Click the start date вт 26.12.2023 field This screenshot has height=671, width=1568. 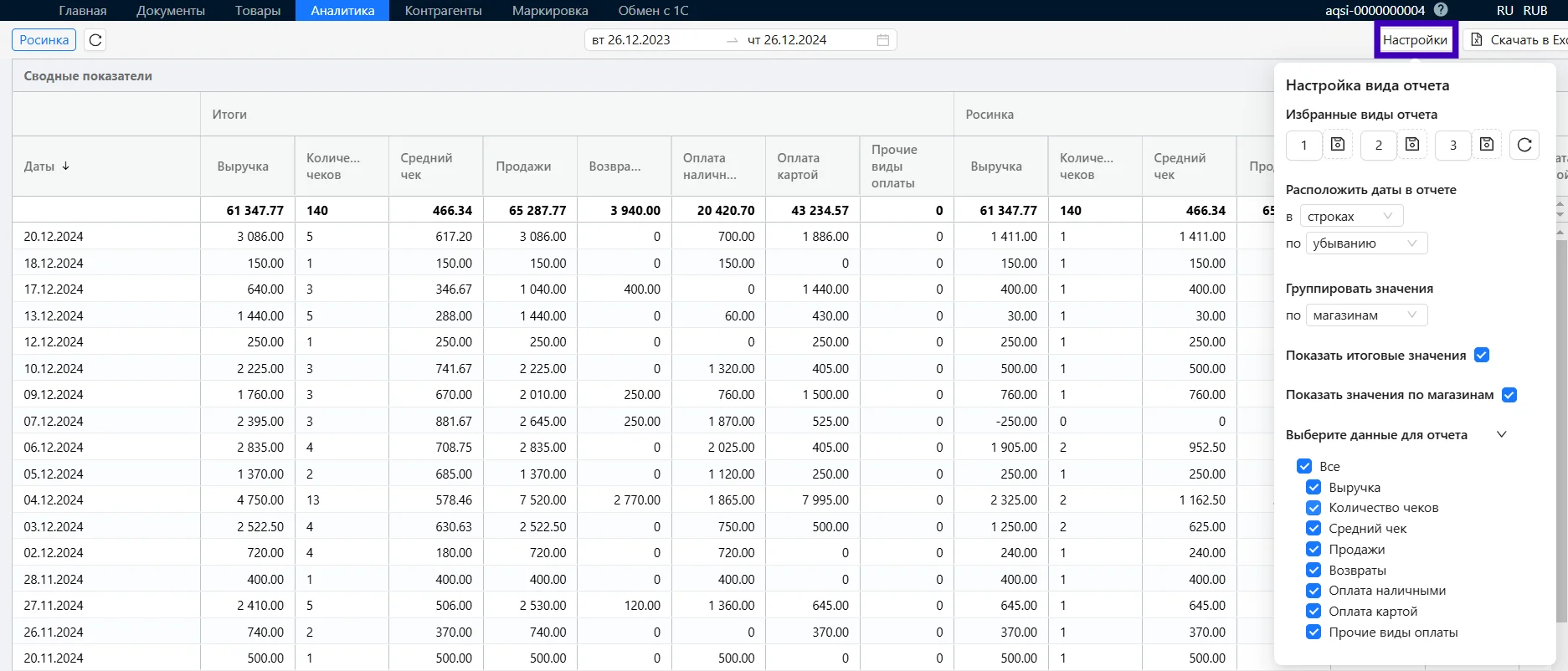(631, 40)
